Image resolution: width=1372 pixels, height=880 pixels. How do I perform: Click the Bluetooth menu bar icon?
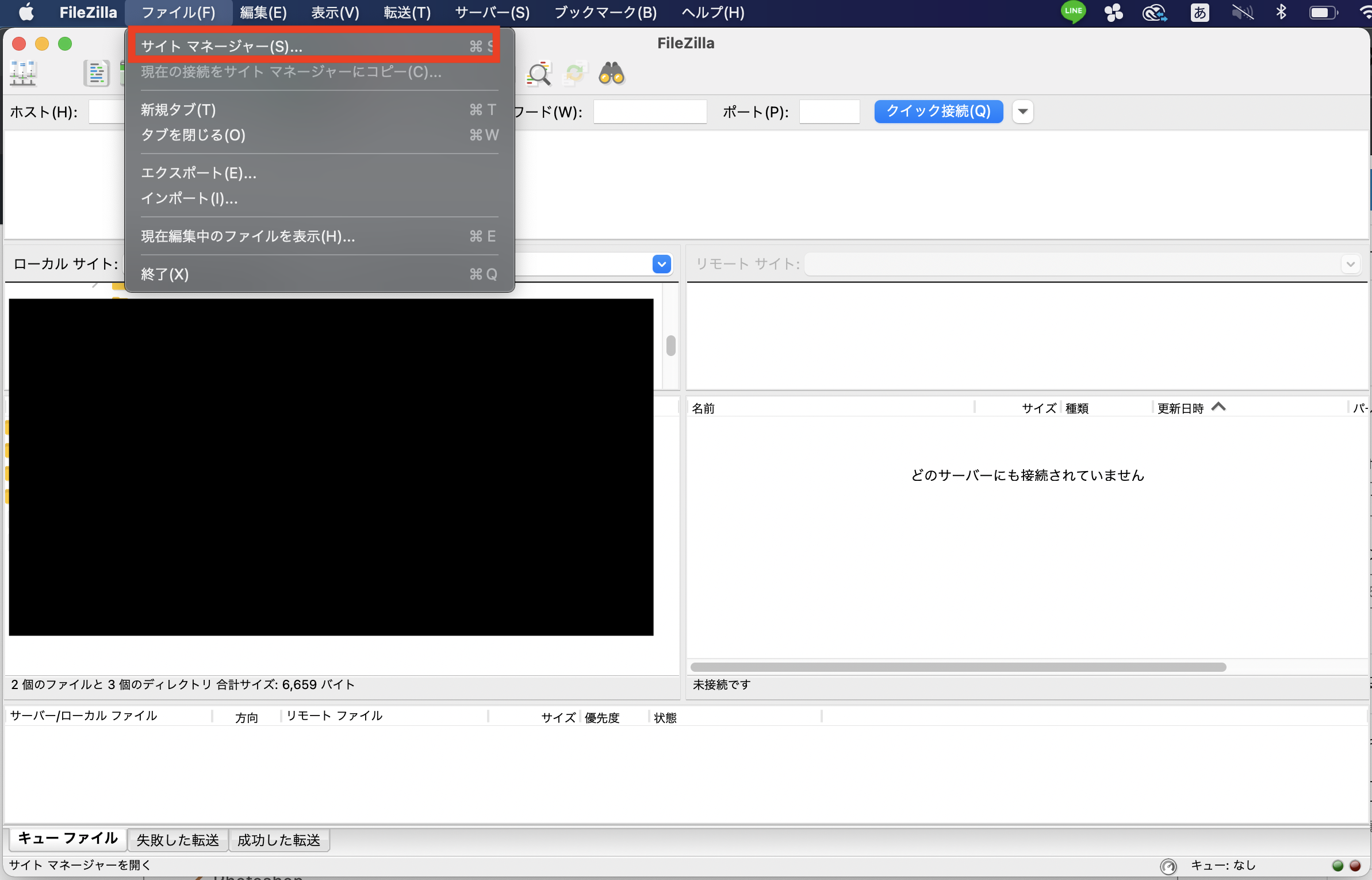coord(1281,12)
